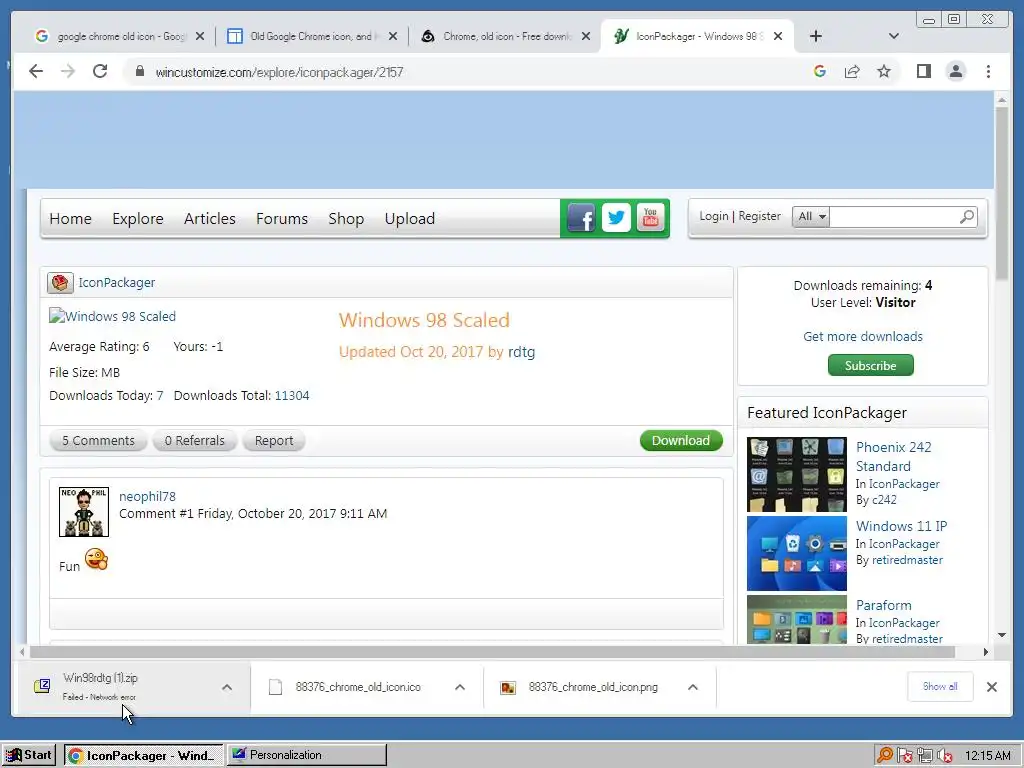Open neophil78's avatar image
The image size is (1024, 768).
[x=84, y=512]
